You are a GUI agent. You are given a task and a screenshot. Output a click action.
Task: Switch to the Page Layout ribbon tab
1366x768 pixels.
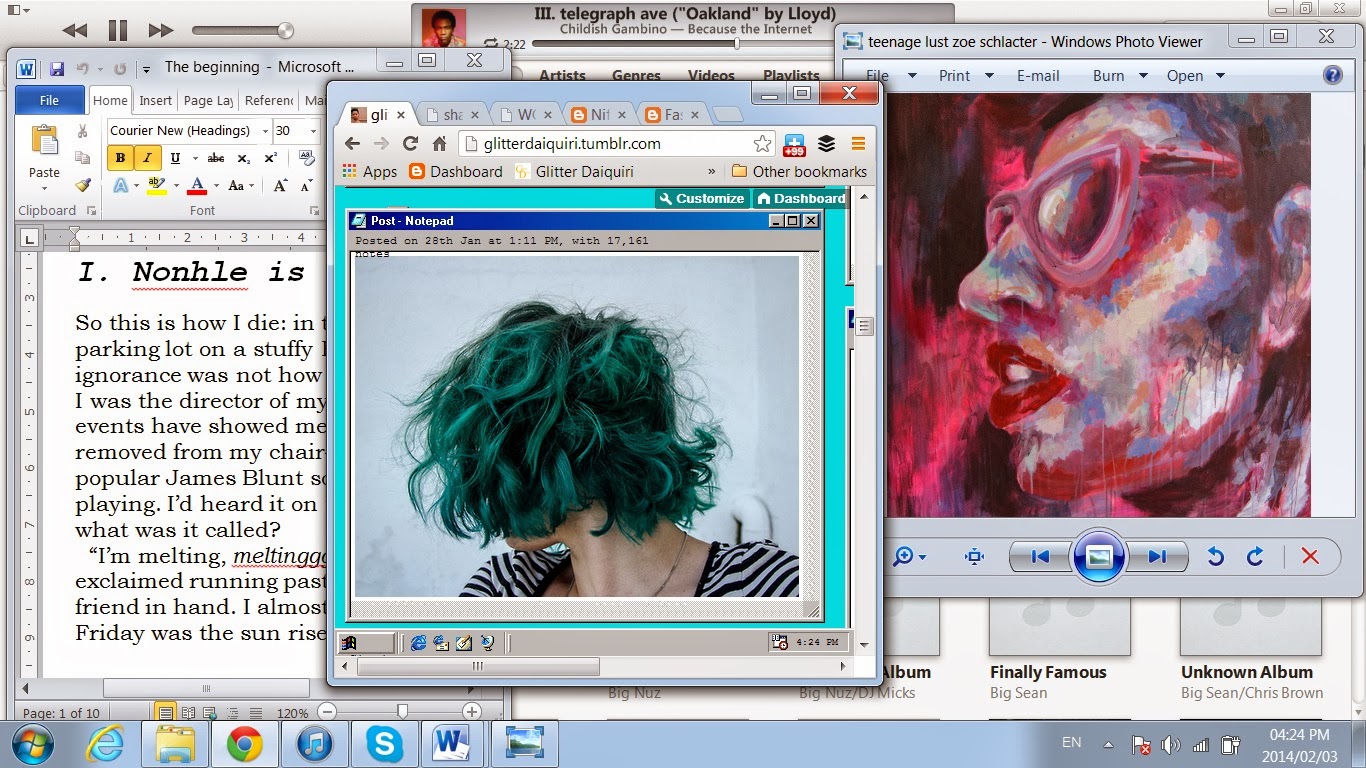pos(208,100)
